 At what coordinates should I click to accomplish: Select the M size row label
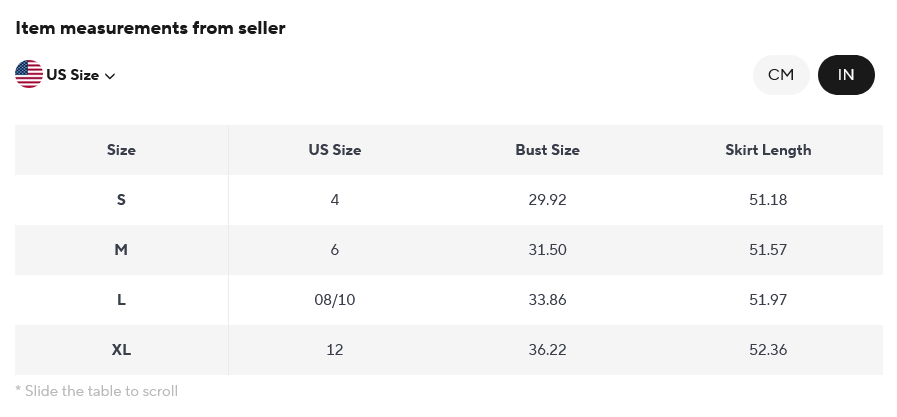tap(121, 250)
